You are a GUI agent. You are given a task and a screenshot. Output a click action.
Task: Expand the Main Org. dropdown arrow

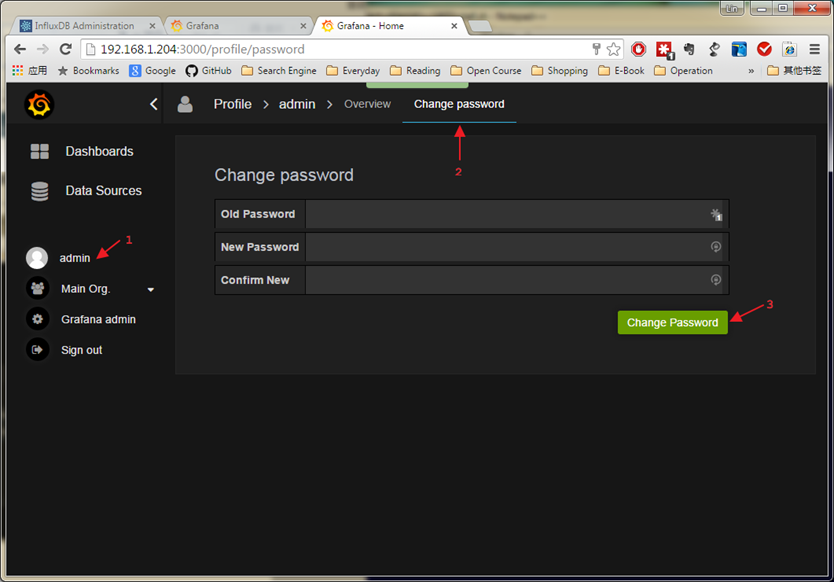(151, 289)
